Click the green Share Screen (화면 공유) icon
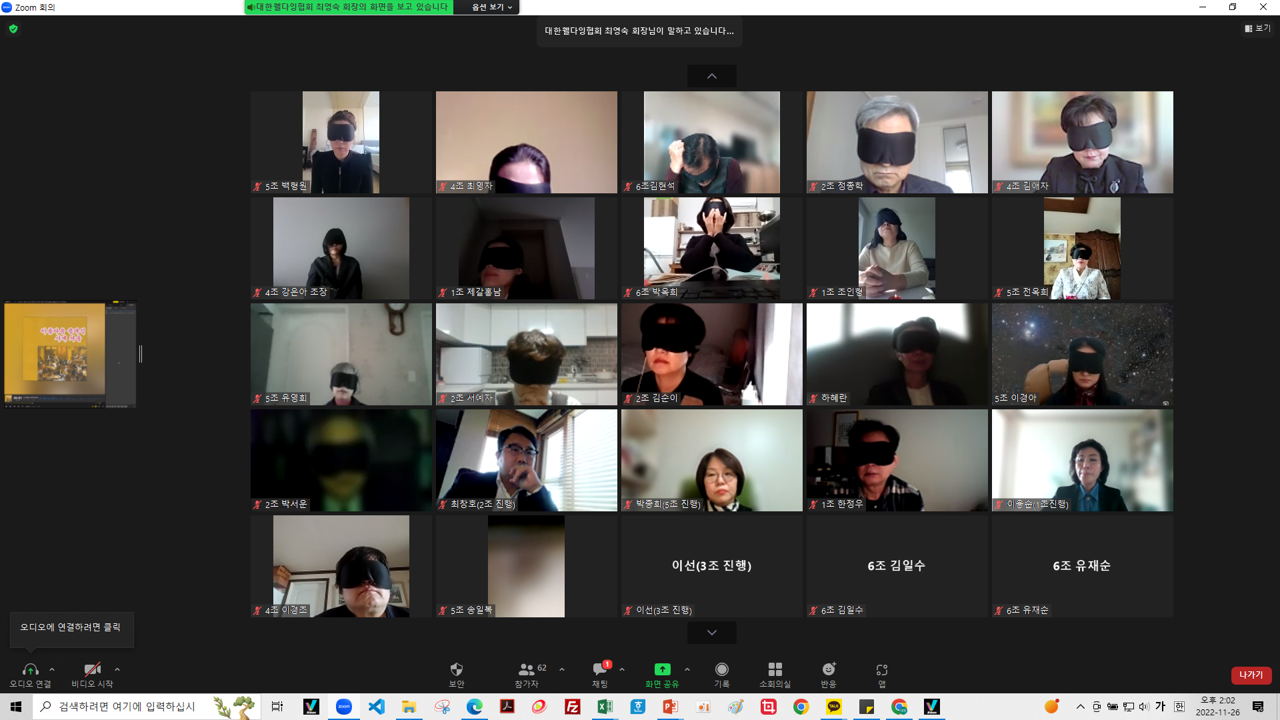Viewport: 1280px width, 720px height. [662, 670]
